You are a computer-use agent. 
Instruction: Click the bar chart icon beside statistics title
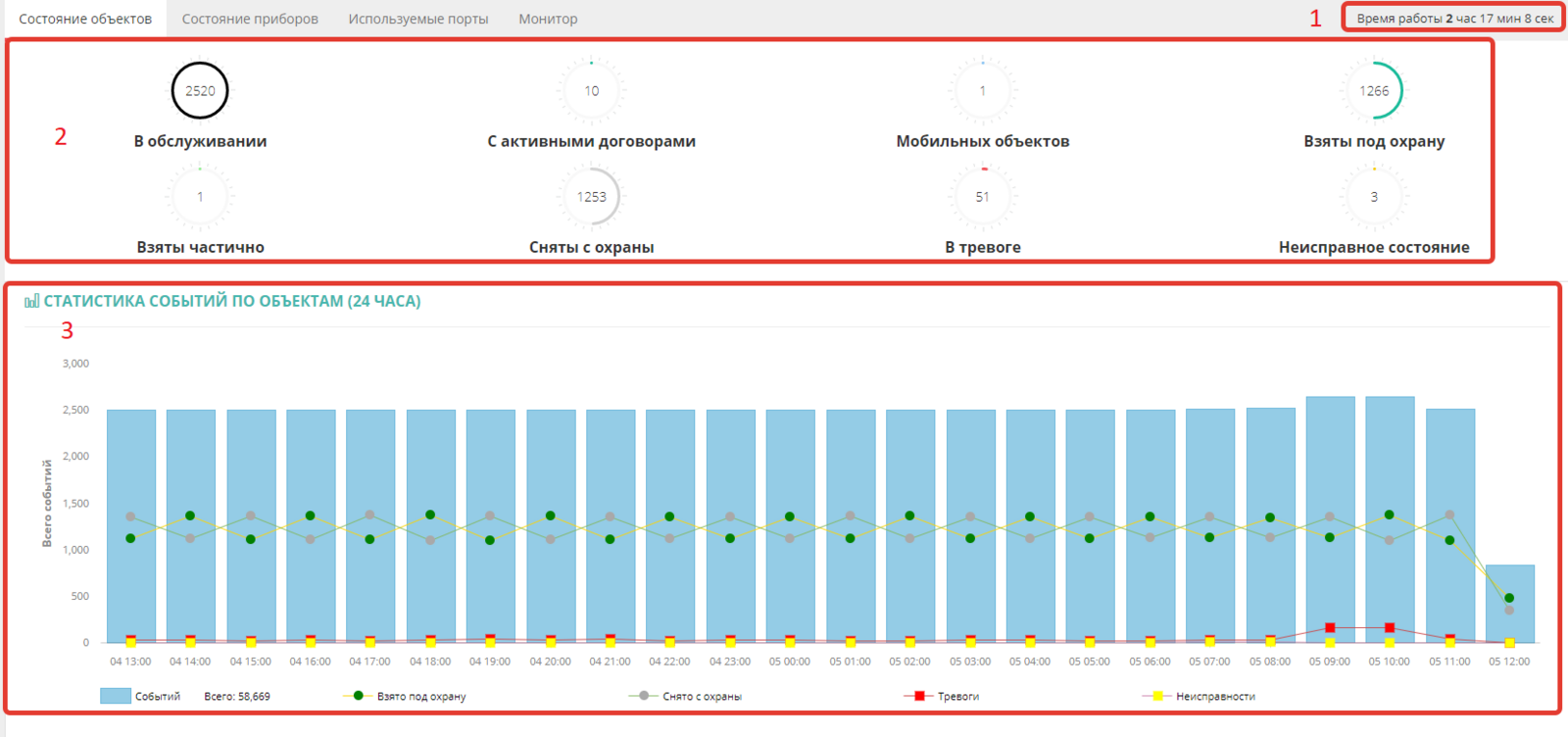31,301
